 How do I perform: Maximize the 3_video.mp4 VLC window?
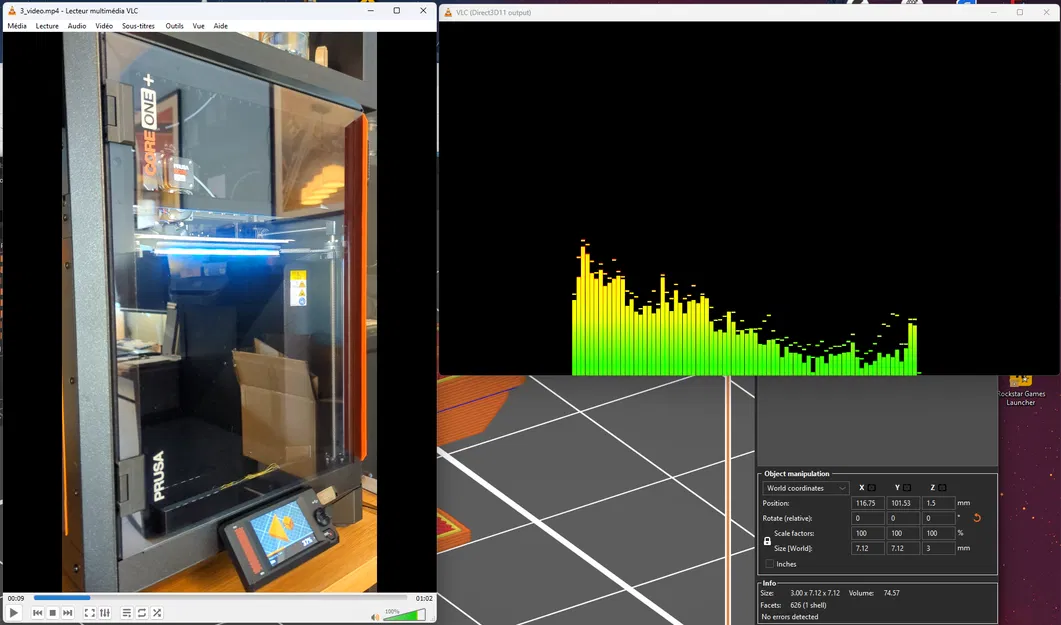tap(397, 10)
